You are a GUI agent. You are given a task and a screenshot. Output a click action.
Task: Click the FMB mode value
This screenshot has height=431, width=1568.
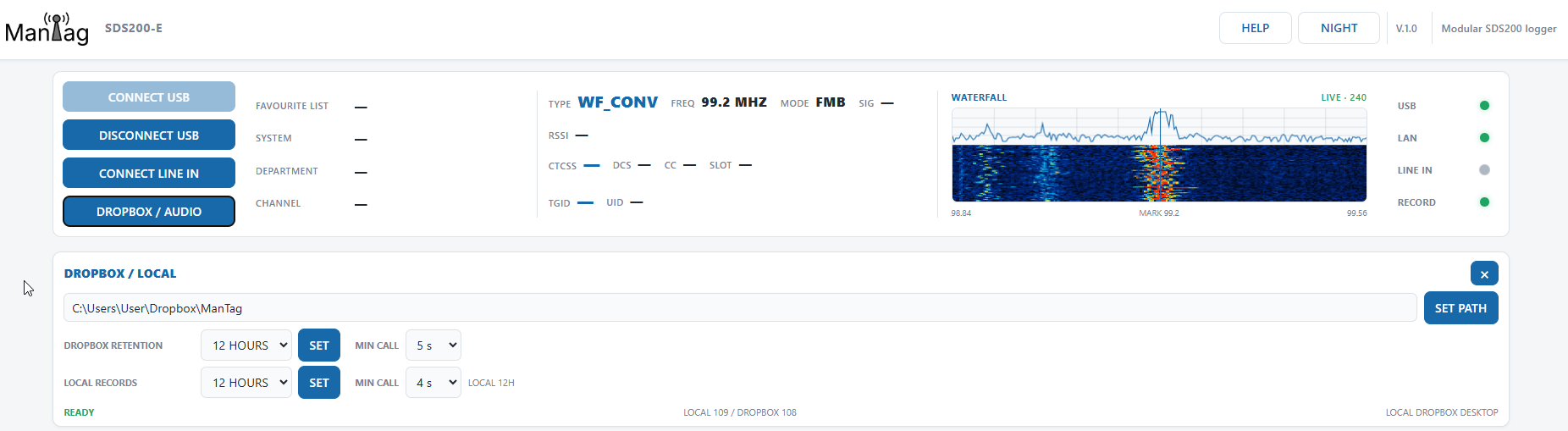831,102
